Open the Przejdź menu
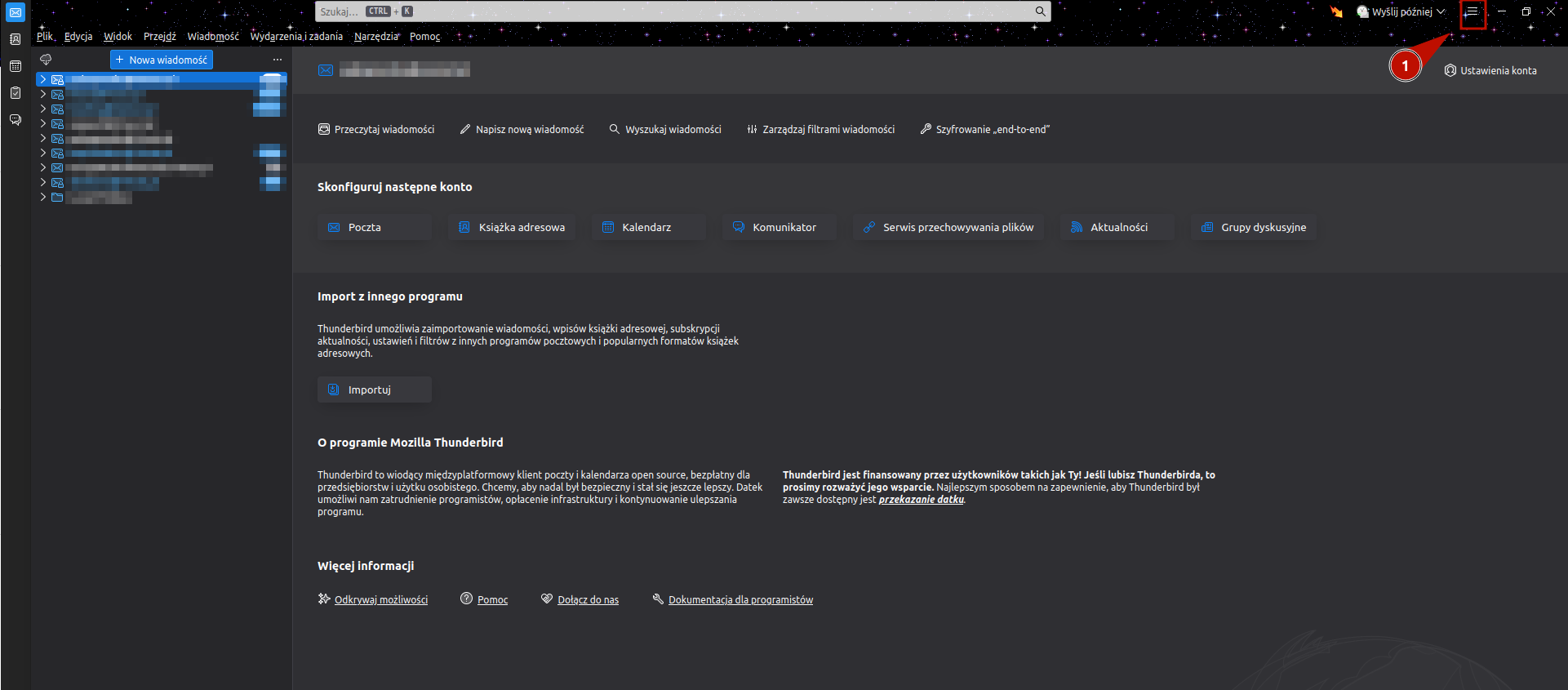The height and width of the screenshot is (690, 1568). [160, 36]
